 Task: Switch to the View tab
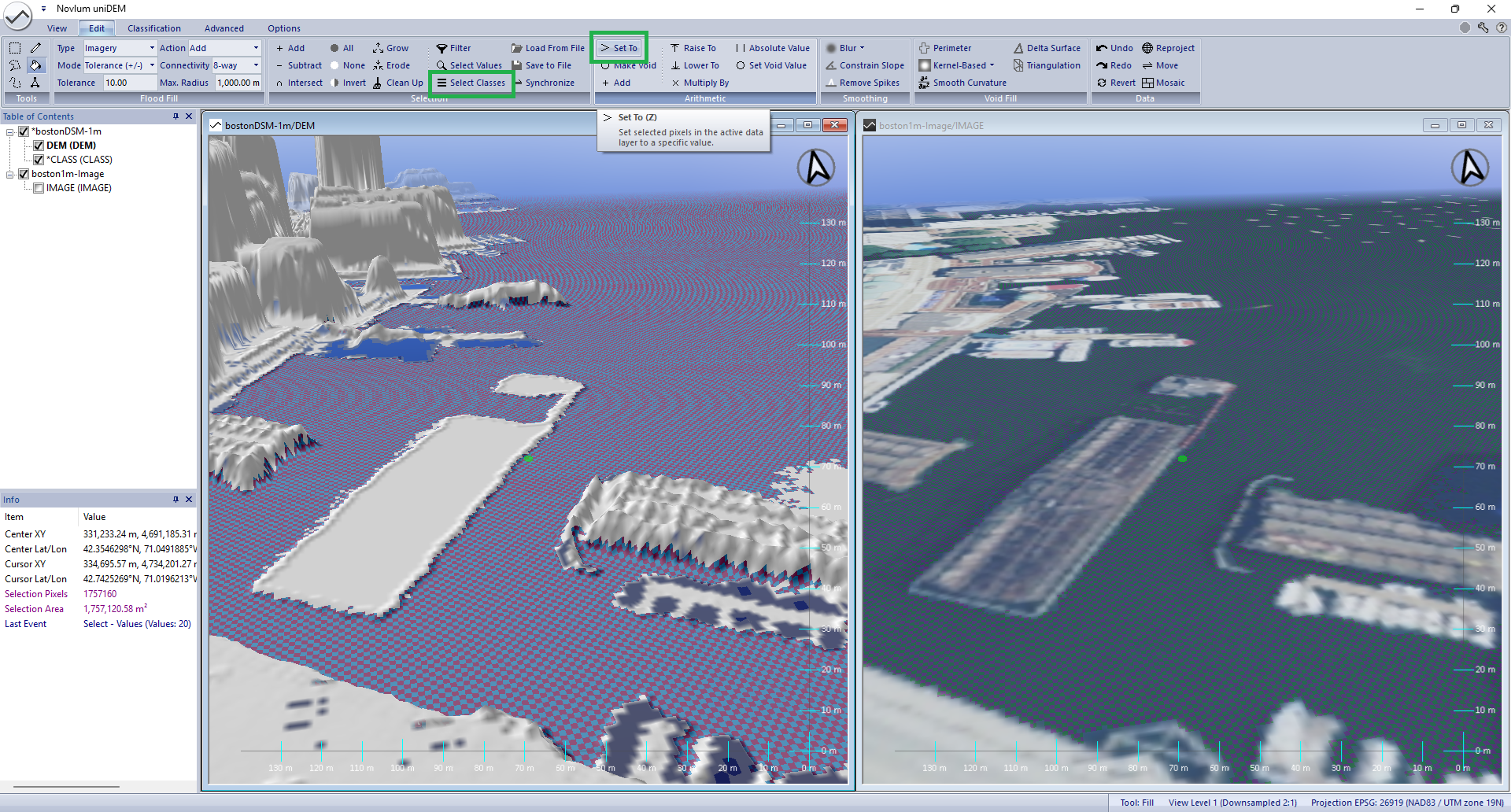click(57, 28)
